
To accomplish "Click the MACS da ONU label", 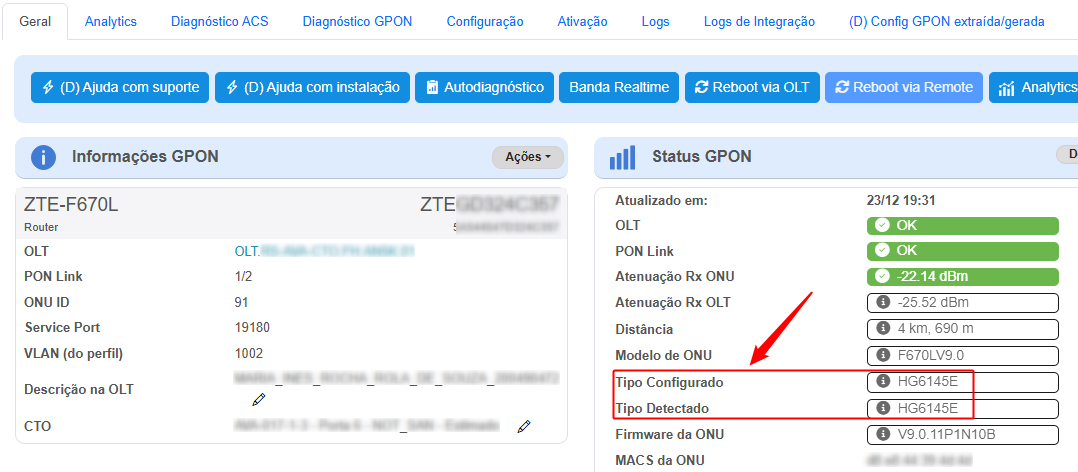I will (659, 461).
